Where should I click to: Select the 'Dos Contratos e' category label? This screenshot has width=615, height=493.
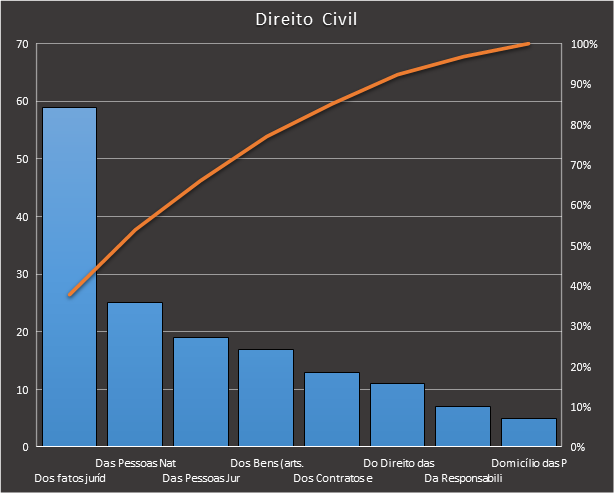[333, 478]
